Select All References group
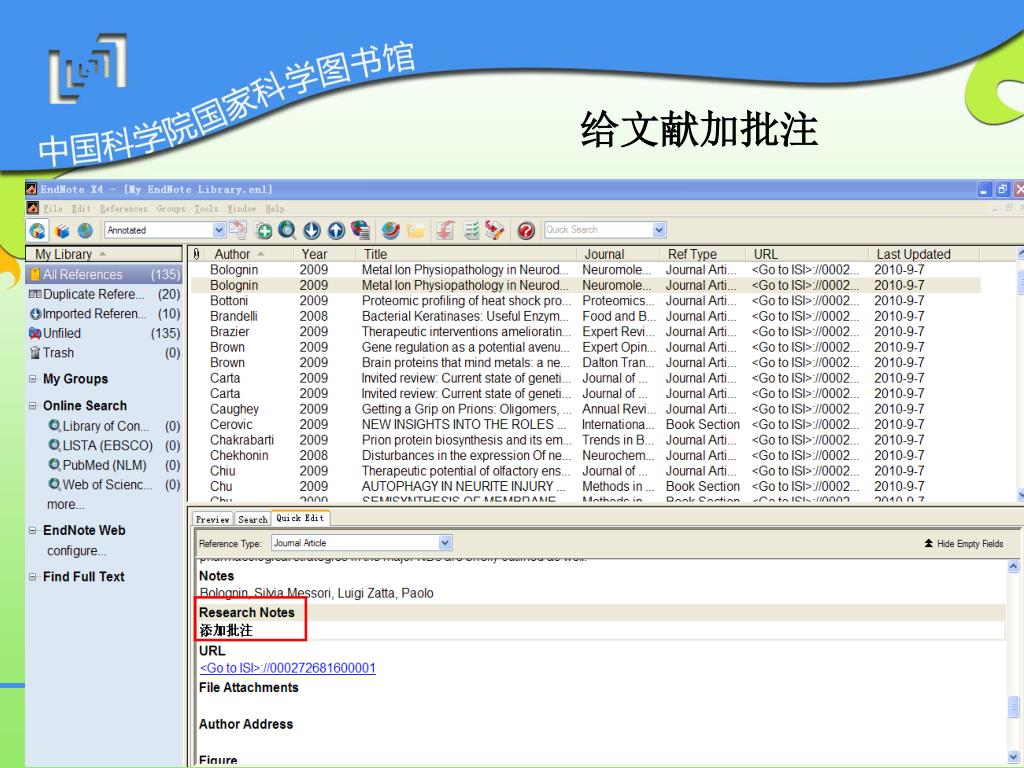The image size is (1024, 768). [x=104, y=274]
